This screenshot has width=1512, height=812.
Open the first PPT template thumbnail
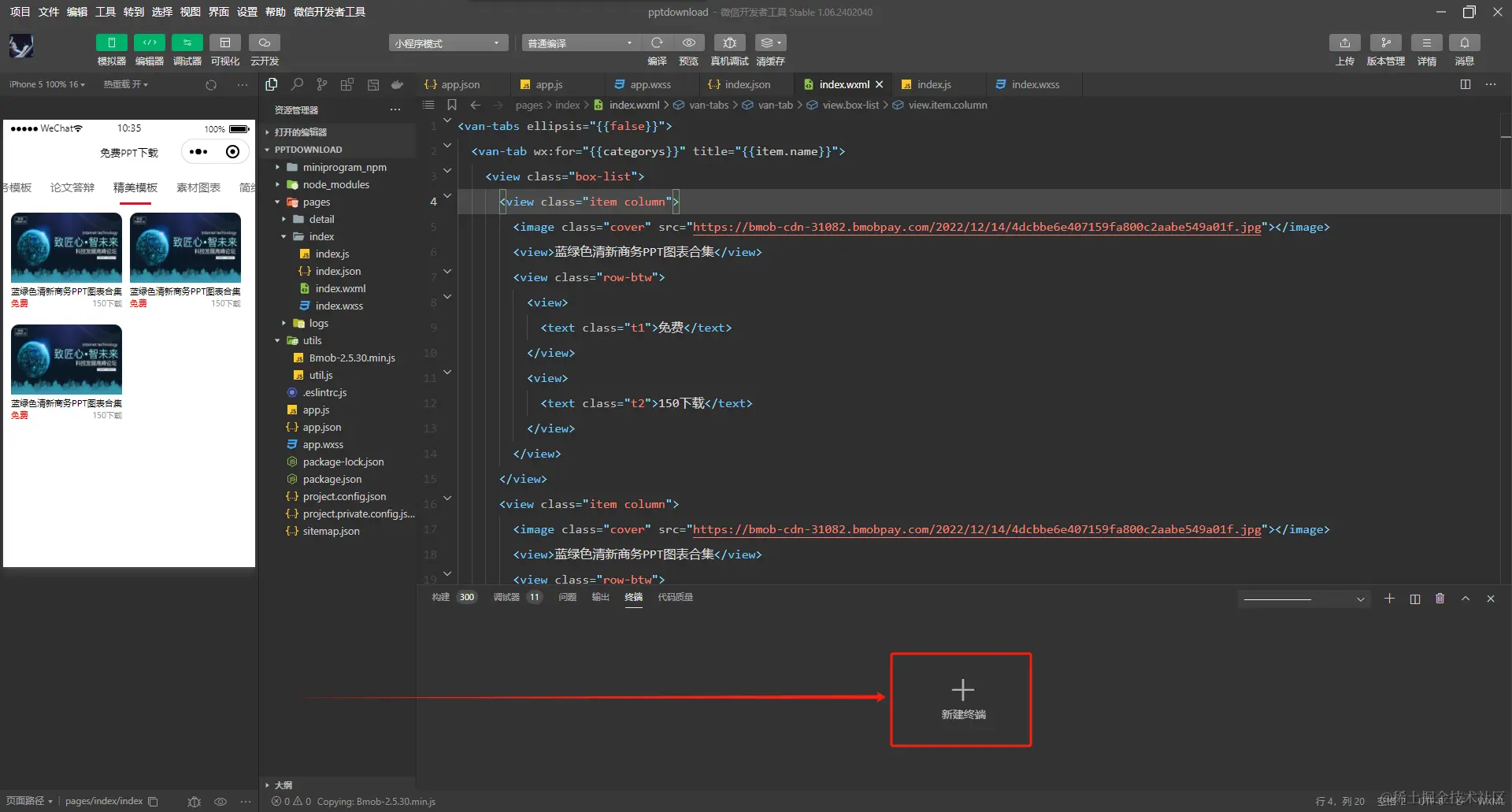coord(66,247)
